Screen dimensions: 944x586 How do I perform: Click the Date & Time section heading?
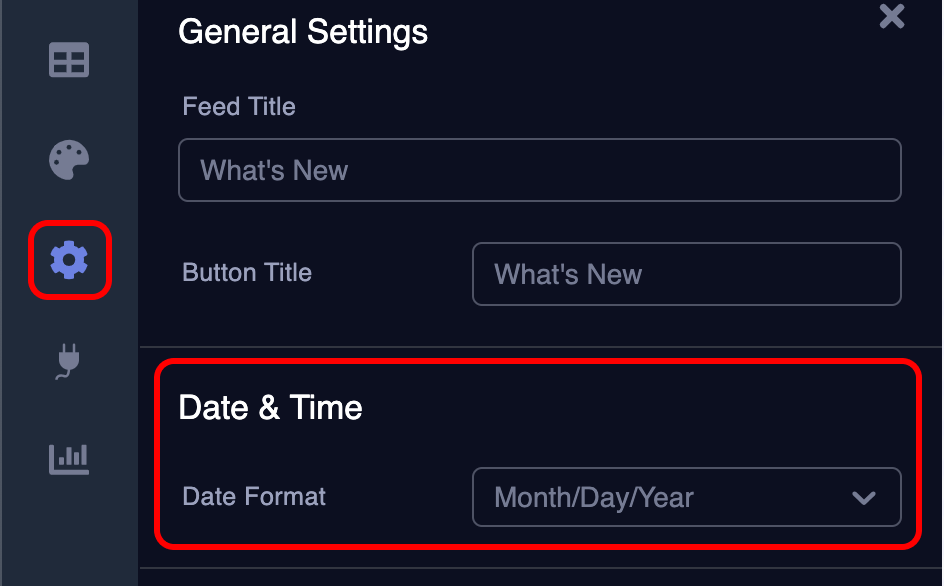coord(270,407)
